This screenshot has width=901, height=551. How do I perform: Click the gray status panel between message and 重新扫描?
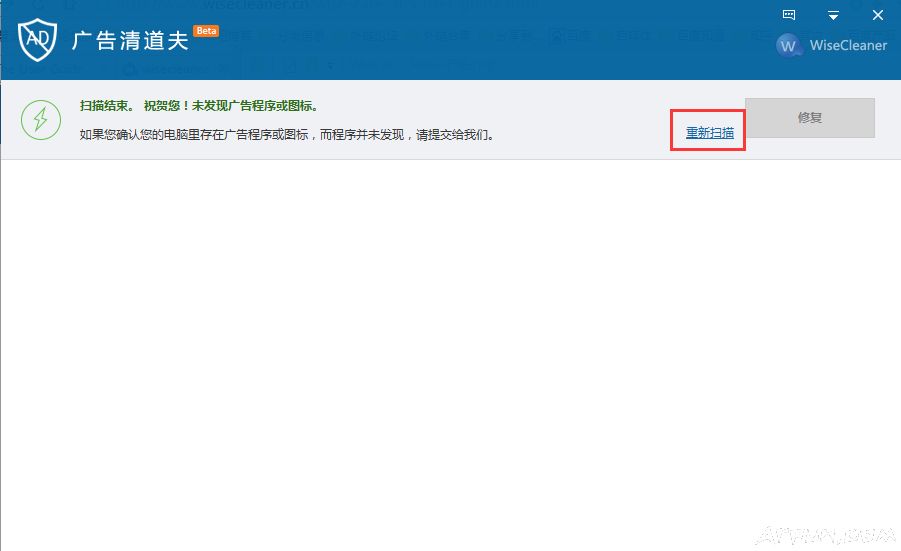pos(590,120)
